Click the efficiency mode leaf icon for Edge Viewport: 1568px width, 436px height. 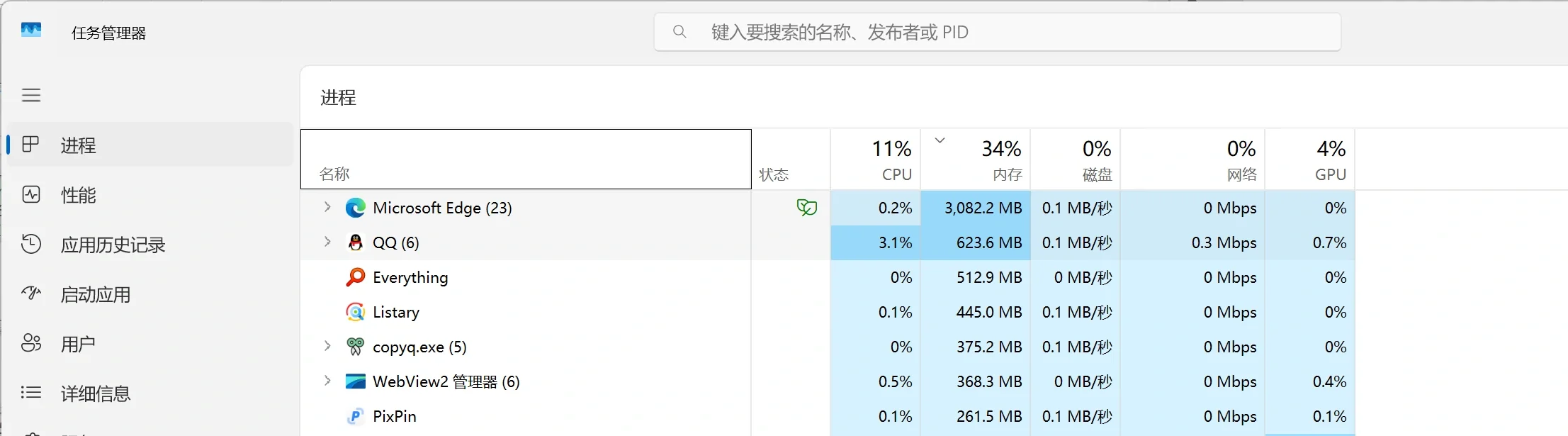pyautogui.click(x=807, y=208)
